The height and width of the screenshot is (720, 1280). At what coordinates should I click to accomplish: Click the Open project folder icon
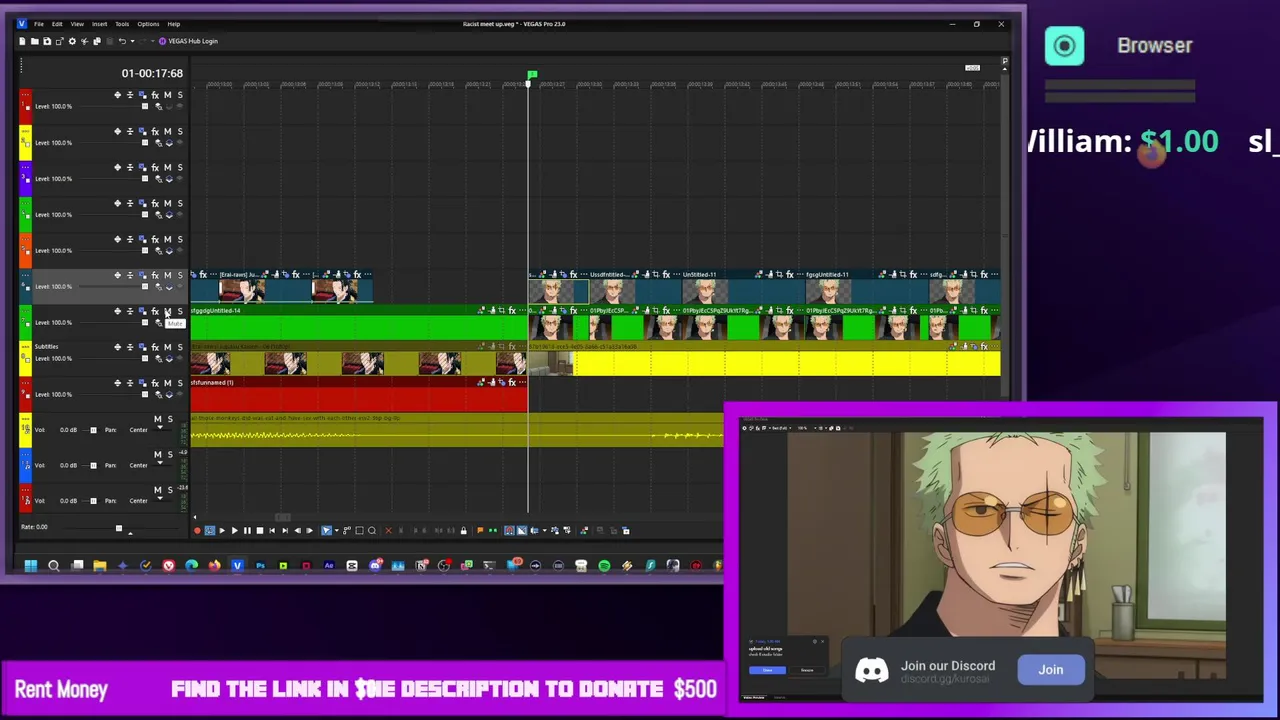coord(35,41)
